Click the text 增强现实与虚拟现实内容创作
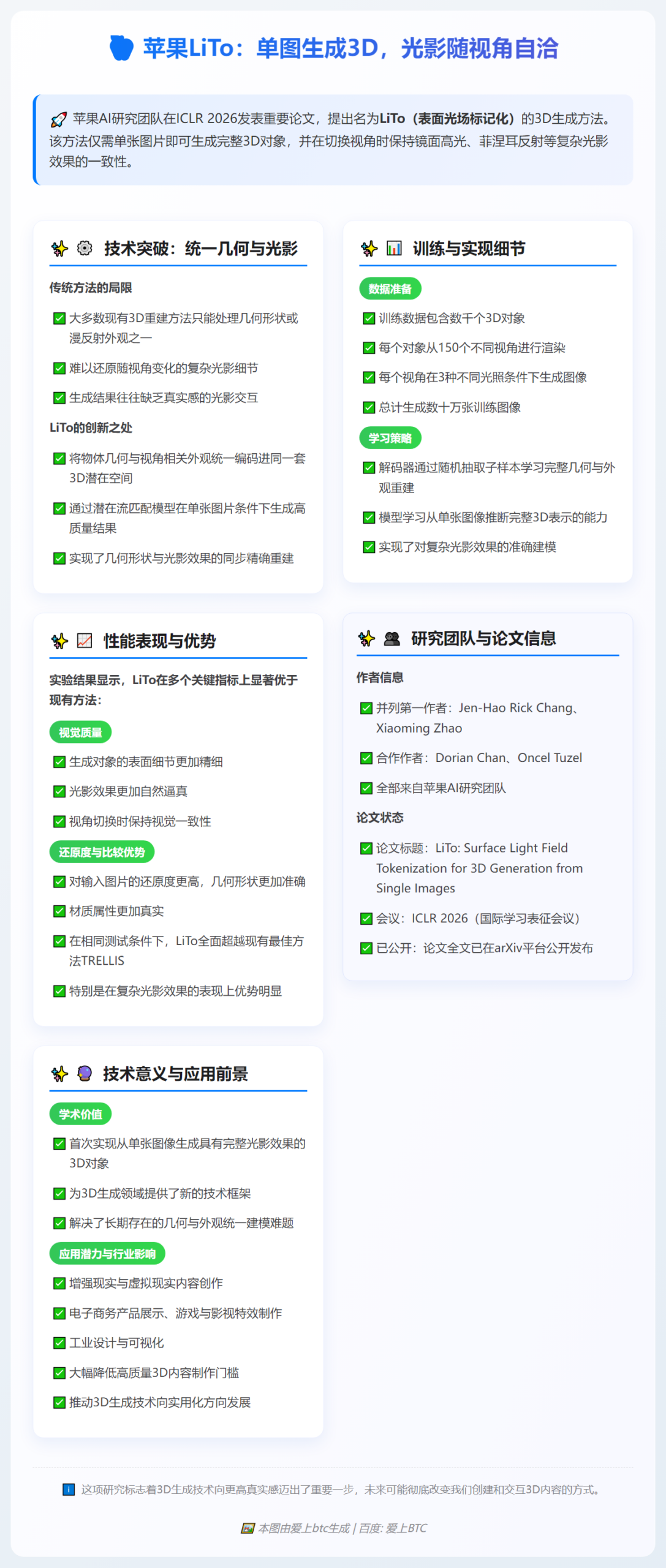 (x=146, y=1283)
